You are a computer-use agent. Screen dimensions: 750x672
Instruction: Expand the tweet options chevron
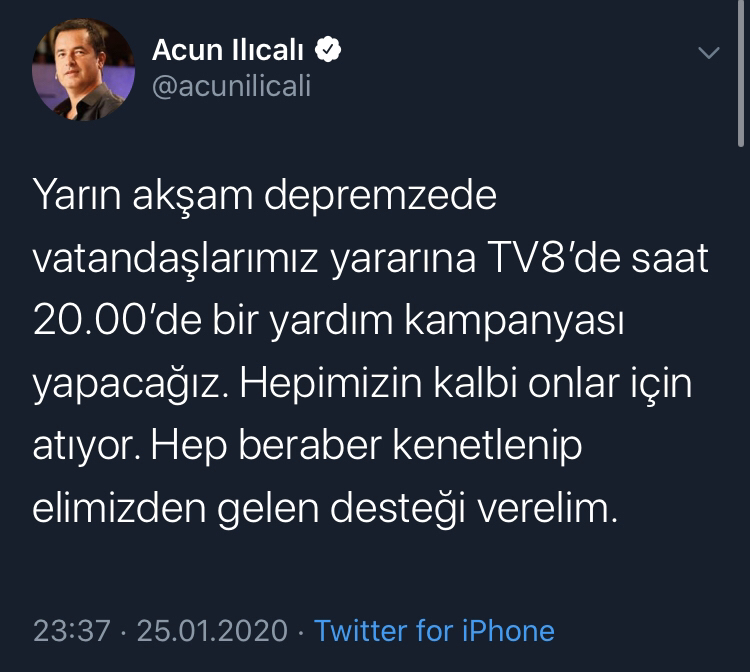[709, 52]
